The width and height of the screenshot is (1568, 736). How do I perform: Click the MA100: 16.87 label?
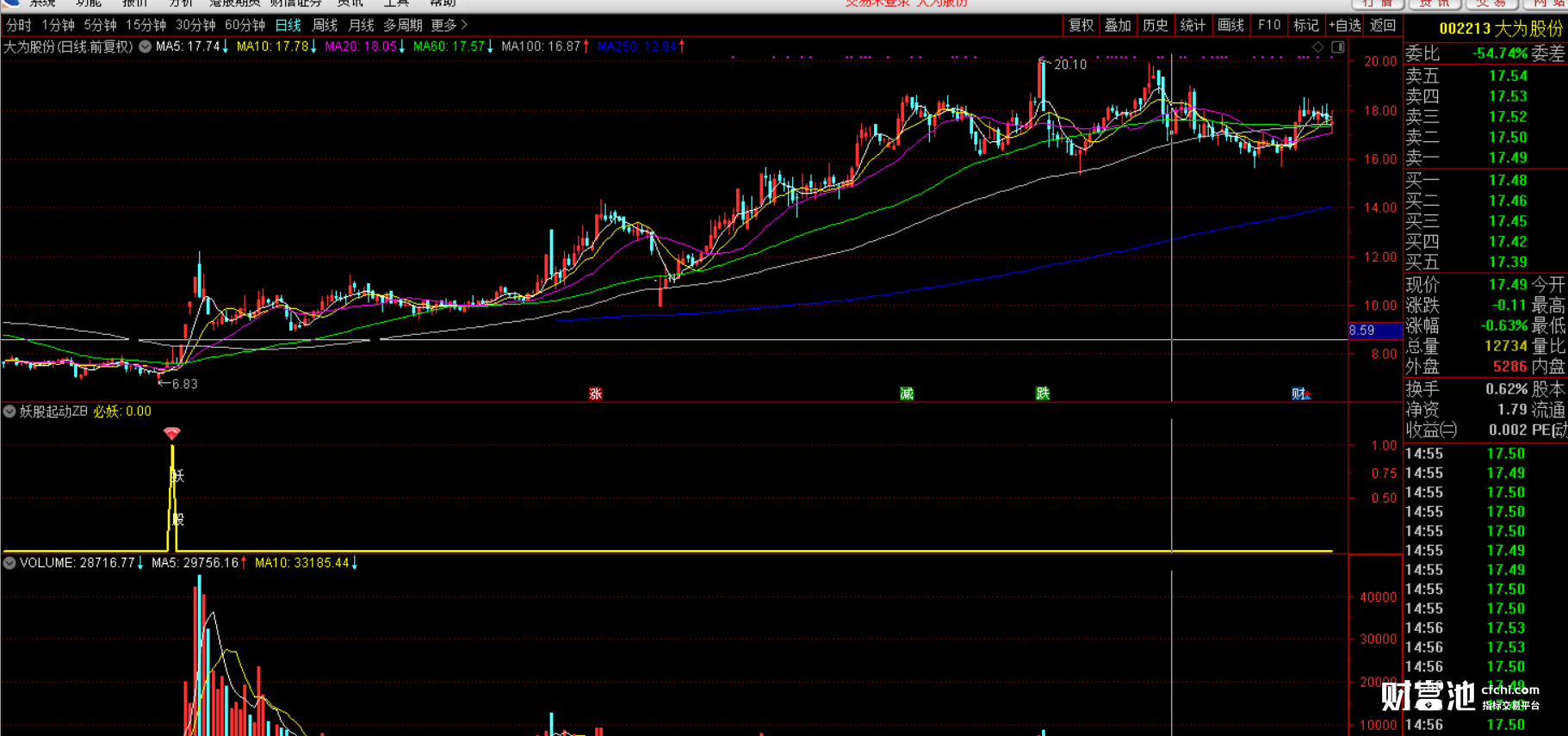coord(545,46)
